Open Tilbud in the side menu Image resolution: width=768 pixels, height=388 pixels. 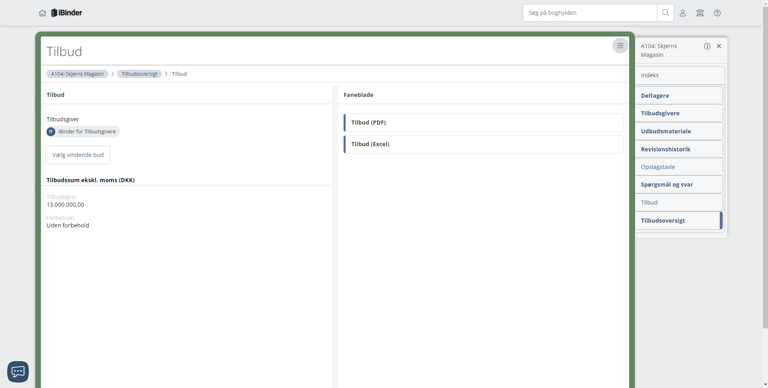pyautogui.click(x=678, y=203)
